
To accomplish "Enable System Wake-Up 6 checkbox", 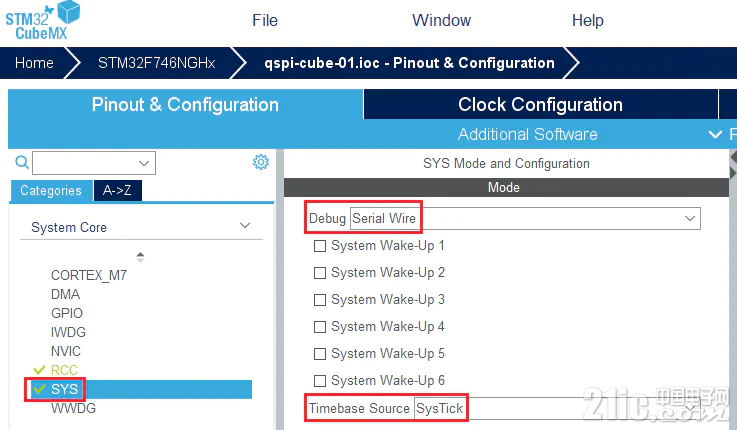I will [x=320, y=381].
